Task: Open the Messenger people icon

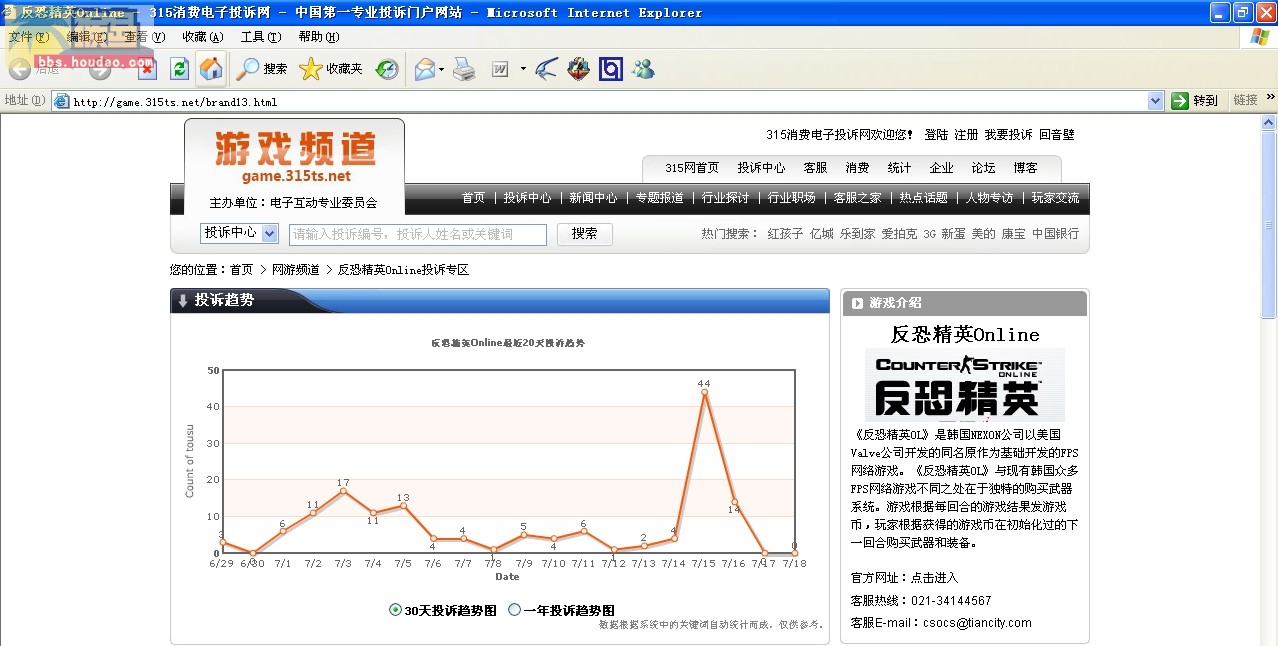Action: point(643,69)
